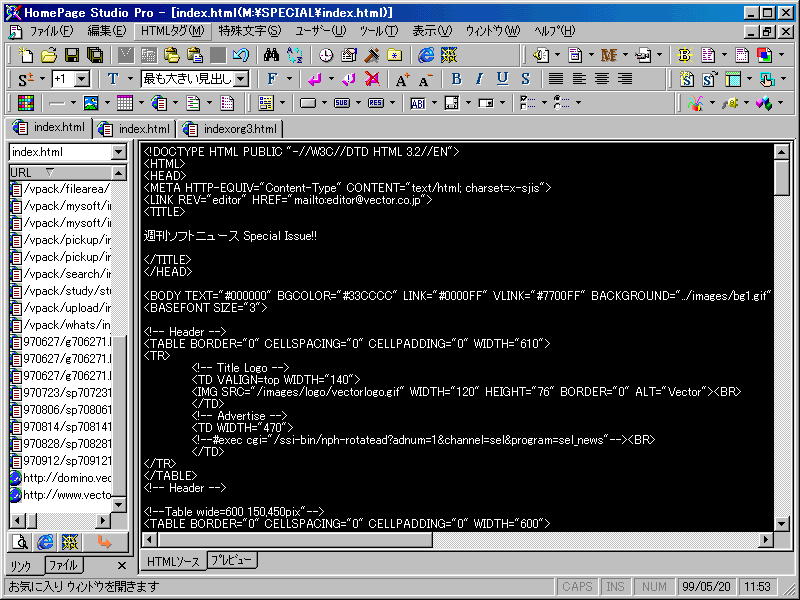800x600 pixels.
Task: Open the ヘルプ(H) menu
Action: tap(555, 31)
